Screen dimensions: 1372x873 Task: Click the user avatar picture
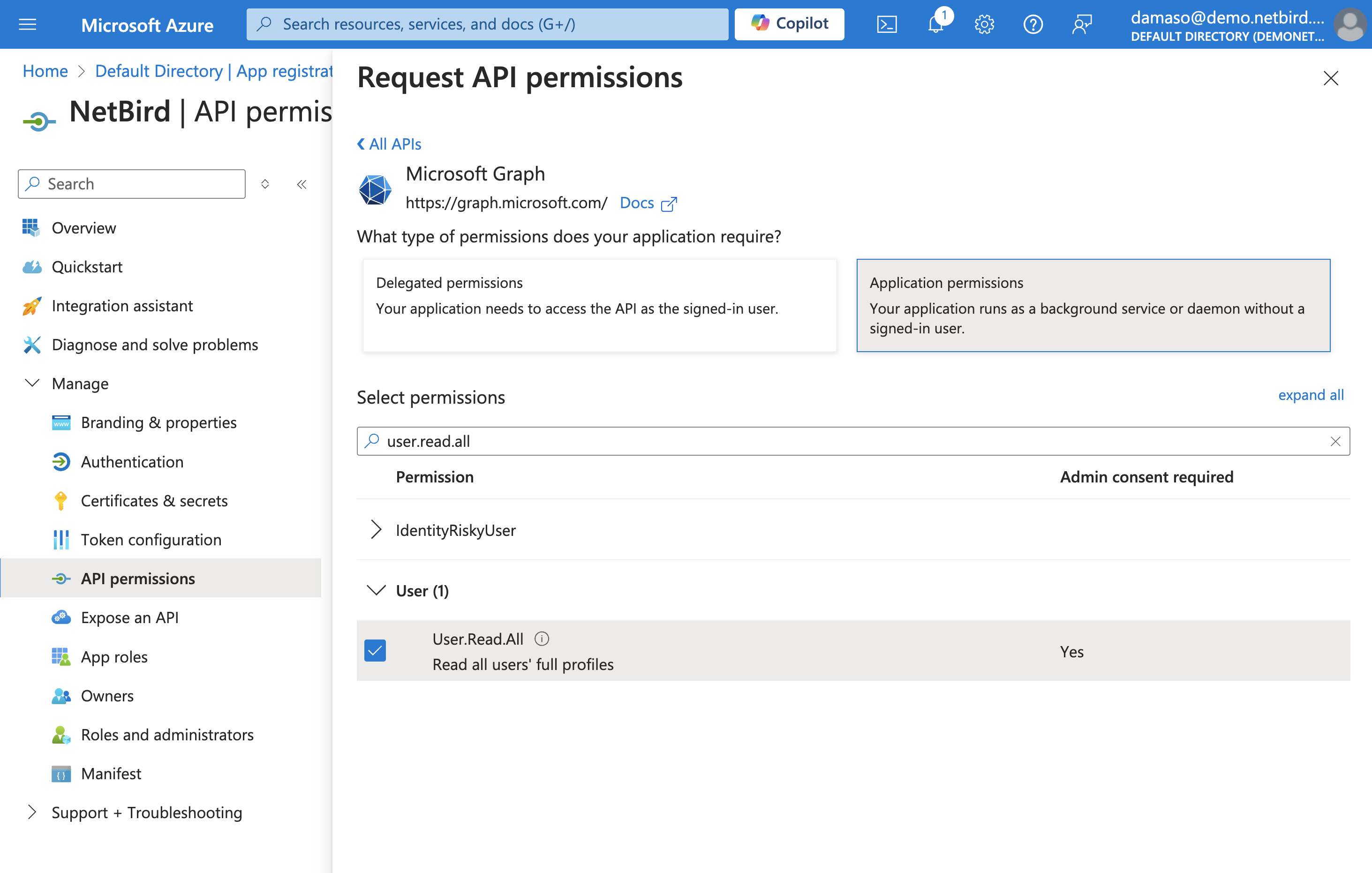[x=1350, y=24]
